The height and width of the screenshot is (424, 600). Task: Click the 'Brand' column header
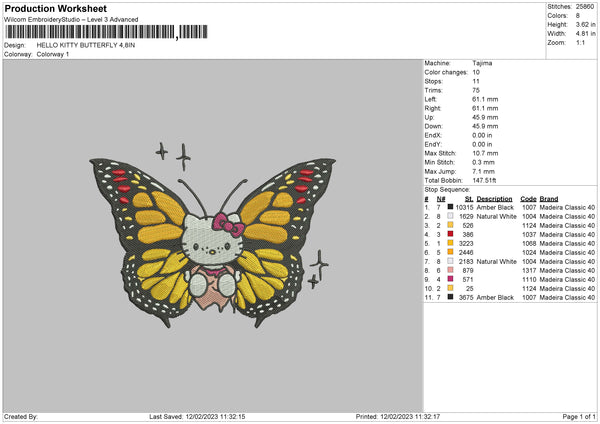549,199
